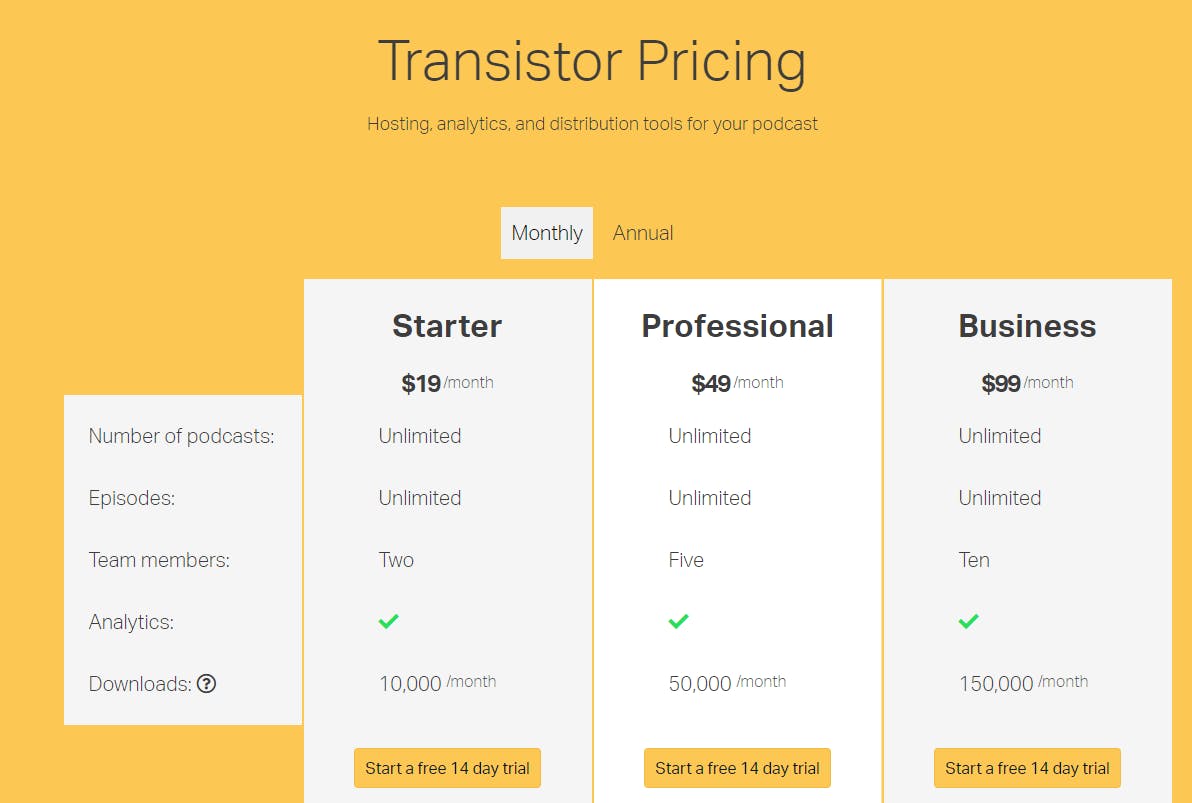Click the 150,000 /month downloads value
This screenshot has height=803, width=1192.
tap(1023, 683)
